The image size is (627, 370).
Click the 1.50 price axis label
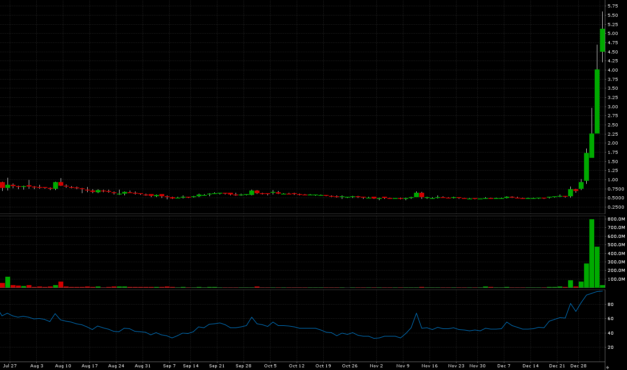pos(613,162)
